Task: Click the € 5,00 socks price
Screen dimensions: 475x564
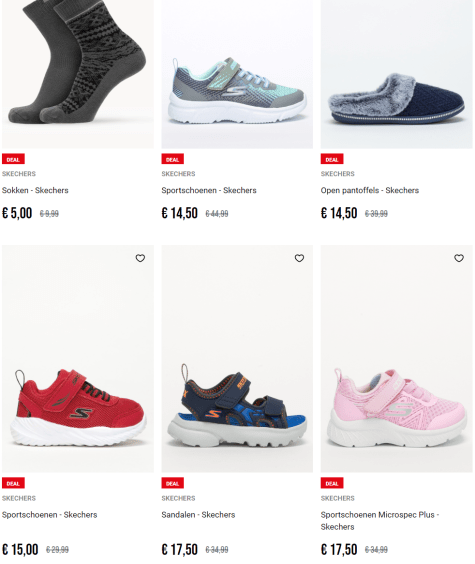Action: 17,213
